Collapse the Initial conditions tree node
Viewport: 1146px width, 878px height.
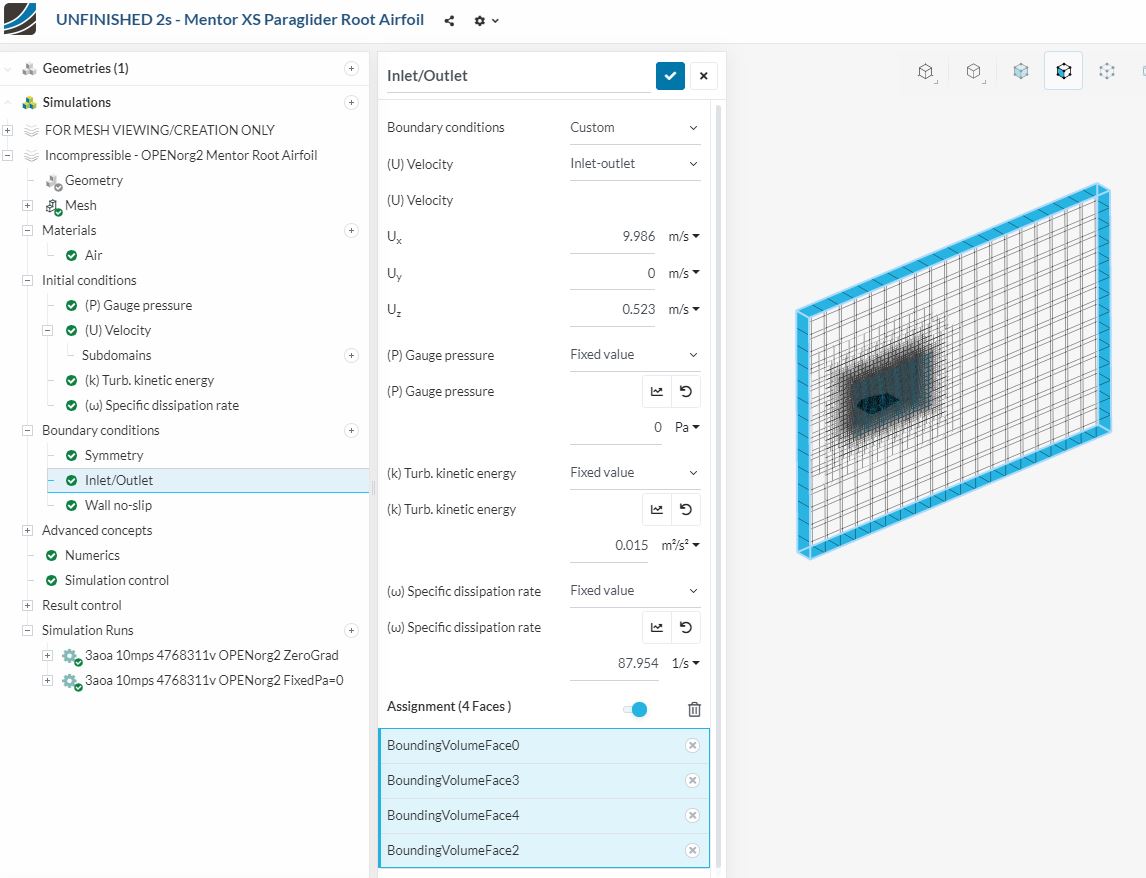click(x=27, y=280)
